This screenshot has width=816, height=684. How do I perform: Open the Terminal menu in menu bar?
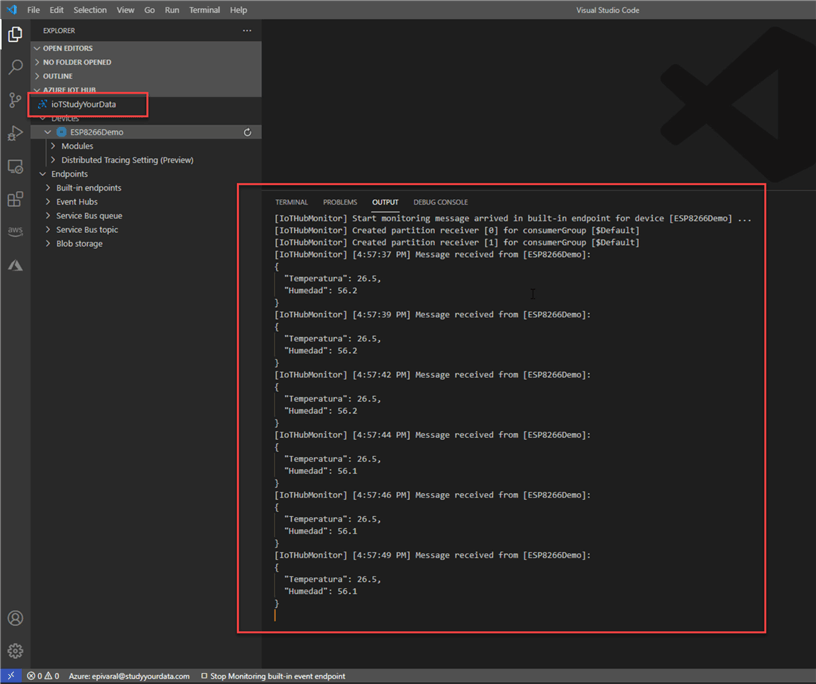pyautogui.click(x=204, y=10)
